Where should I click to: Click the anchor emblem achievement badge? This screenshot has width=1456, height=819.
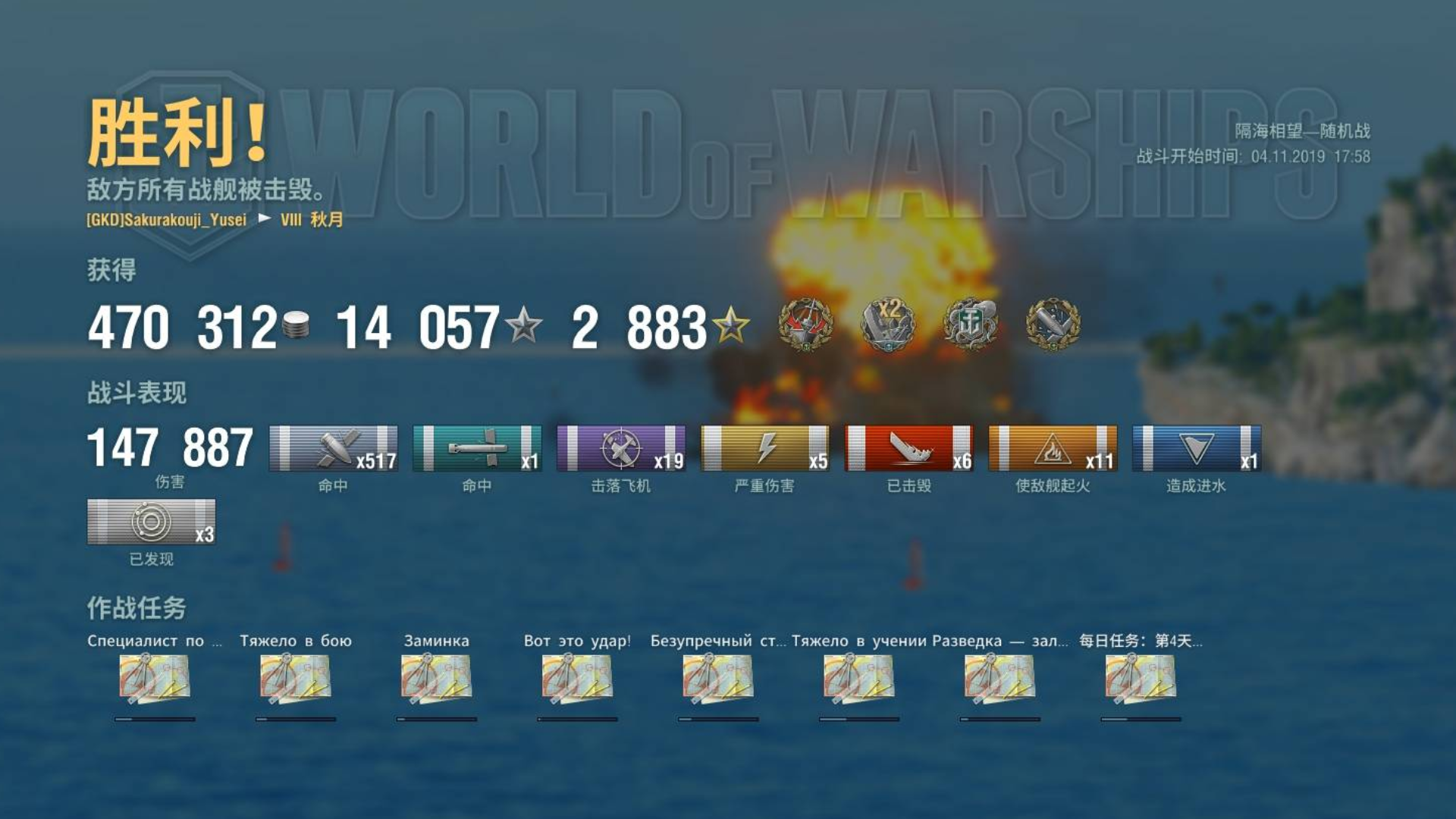click(970, 324)
